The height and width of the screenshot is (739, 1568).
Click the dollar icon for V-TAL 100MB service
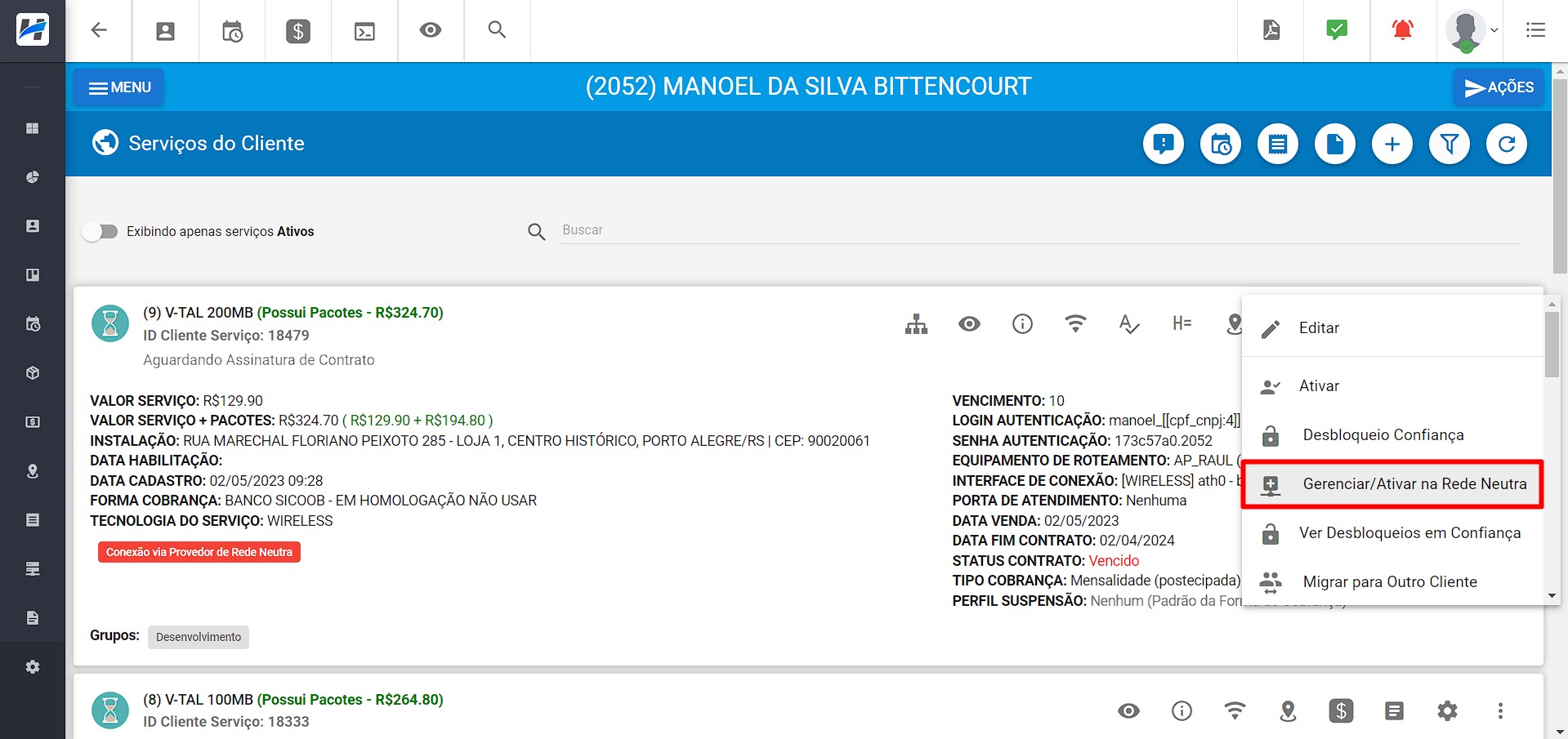pos(1342,711)
